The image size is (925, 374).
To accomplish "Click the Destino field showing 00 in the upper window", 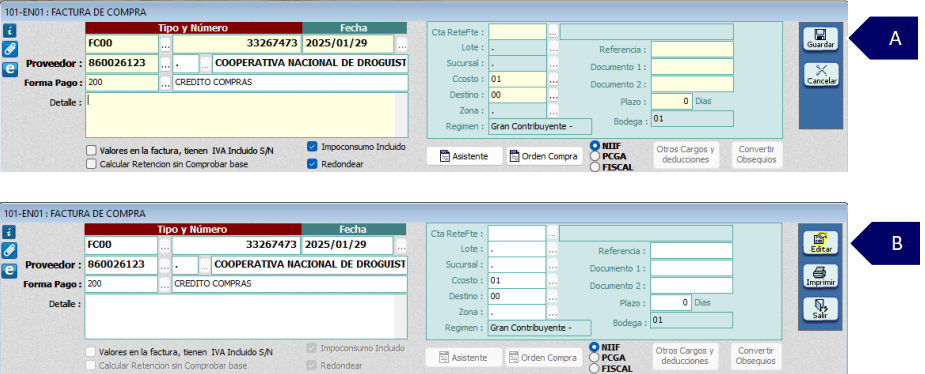I will (517, 94).
